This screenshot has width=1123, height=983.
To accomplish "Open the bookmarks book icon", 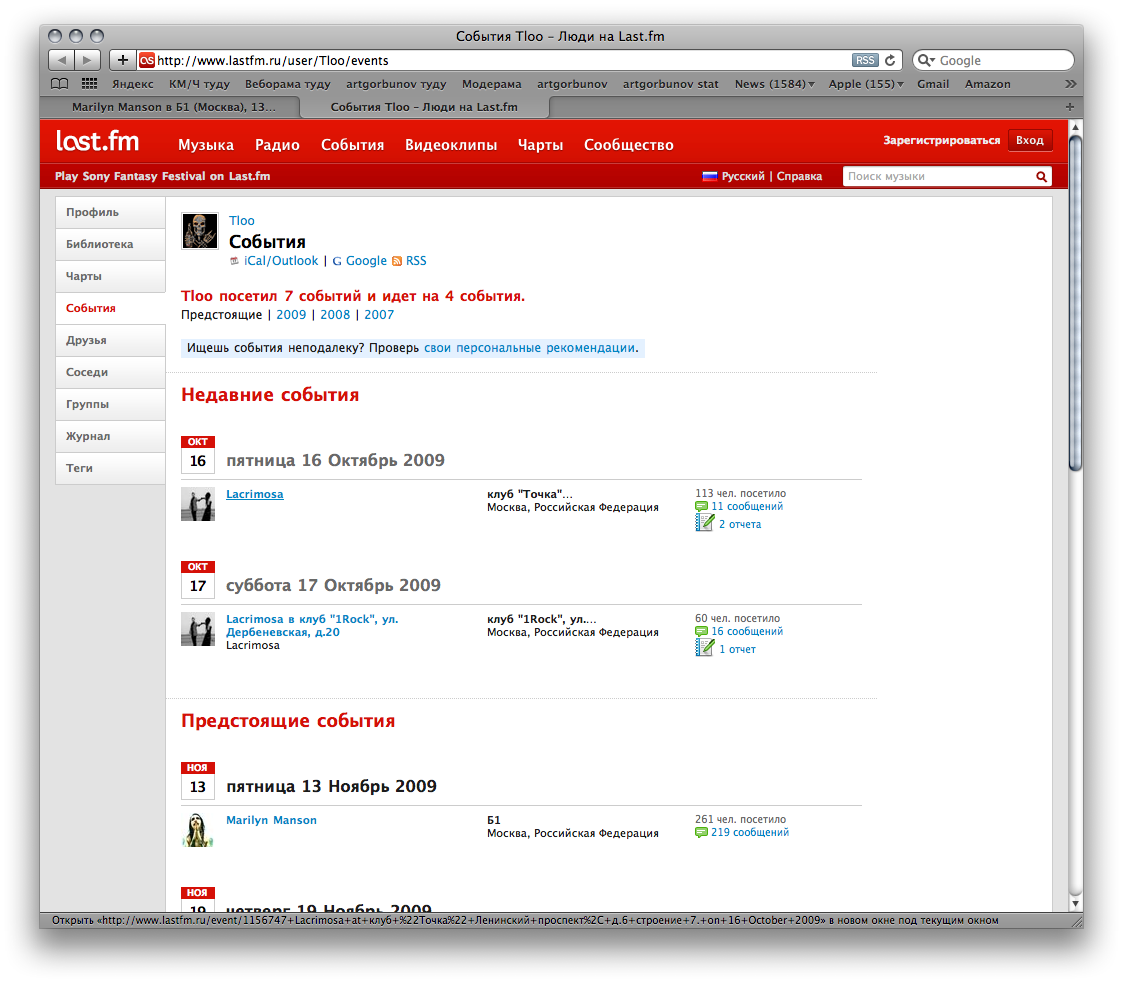I will [x=60, y=84].
